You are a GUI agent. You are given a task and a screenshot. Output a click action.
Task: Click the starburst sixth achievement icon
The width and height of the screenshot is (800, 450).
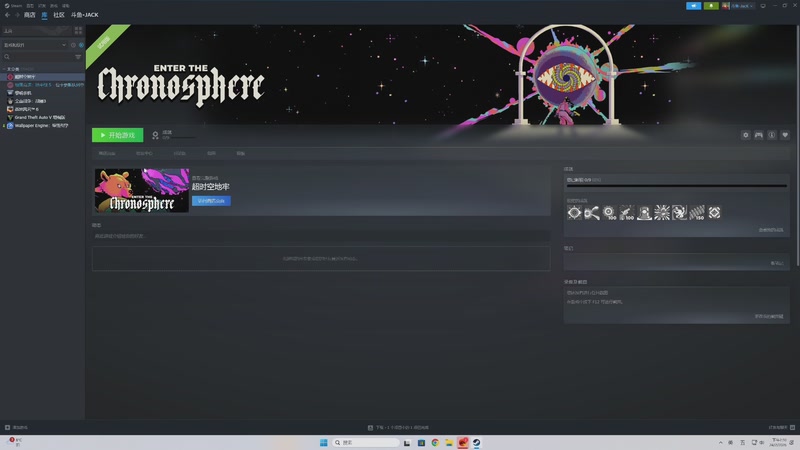click(x=662, y=213)
